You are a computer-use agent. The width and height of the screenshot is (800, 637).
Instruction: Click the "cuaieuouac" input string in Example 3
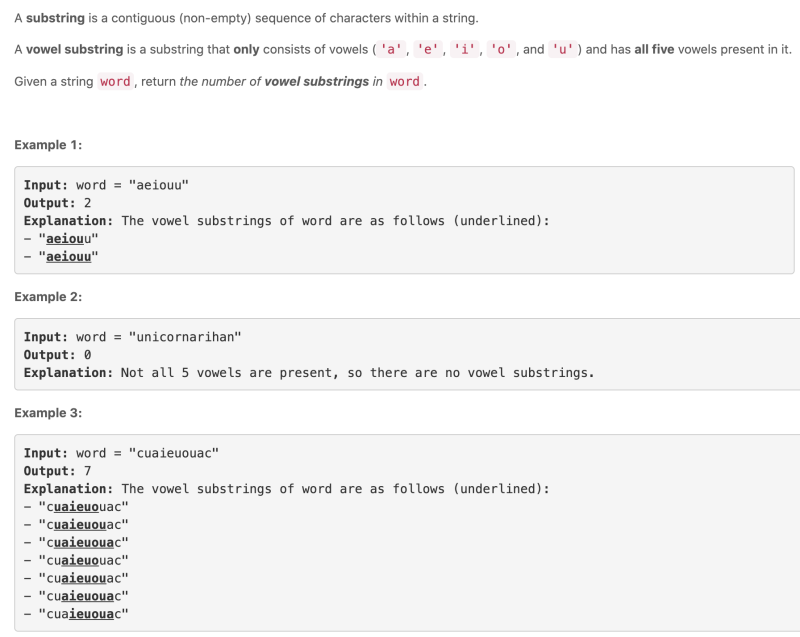173,453
